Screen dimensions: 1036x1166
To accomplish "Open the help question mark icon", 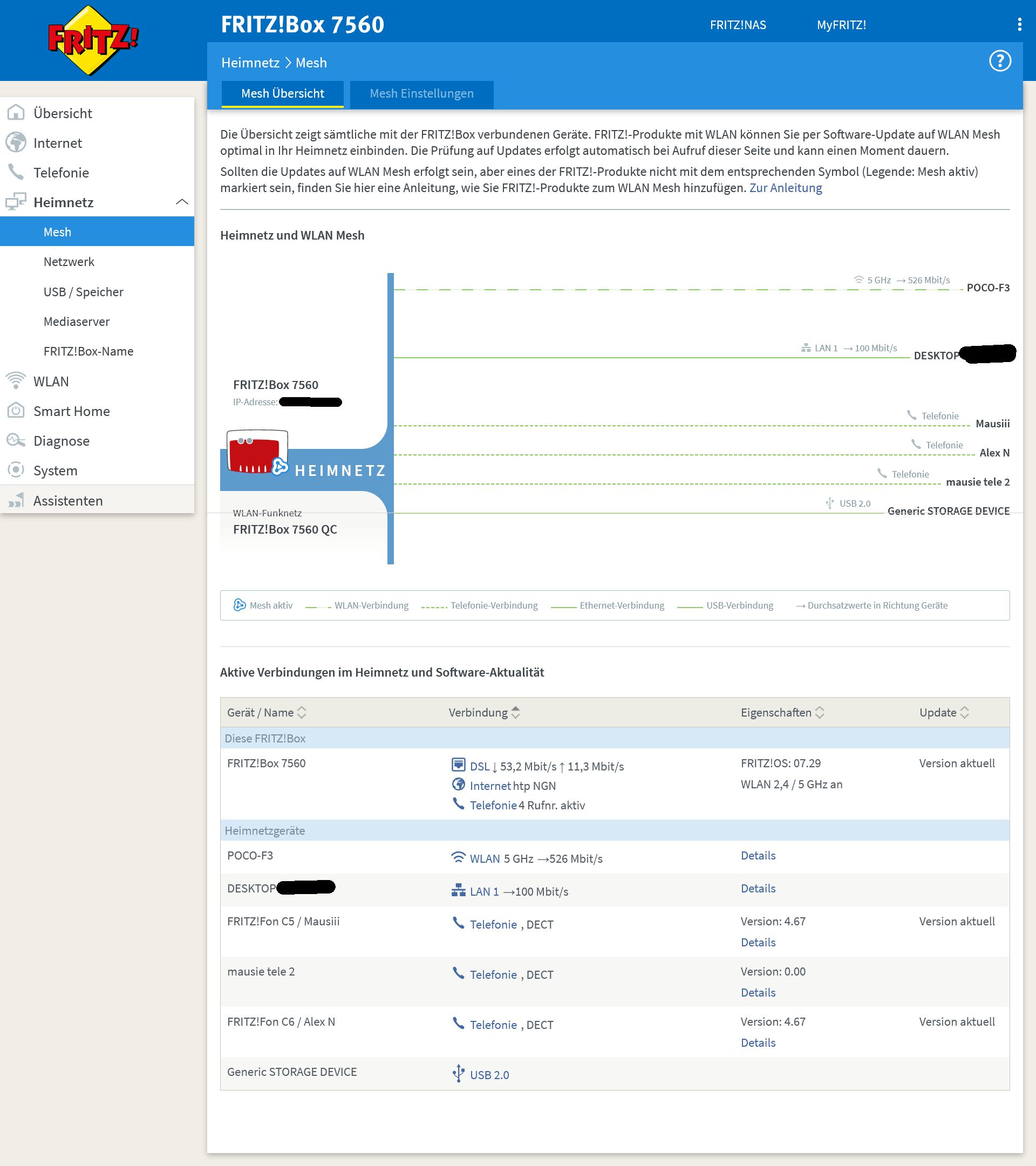I will pos(999,61).
